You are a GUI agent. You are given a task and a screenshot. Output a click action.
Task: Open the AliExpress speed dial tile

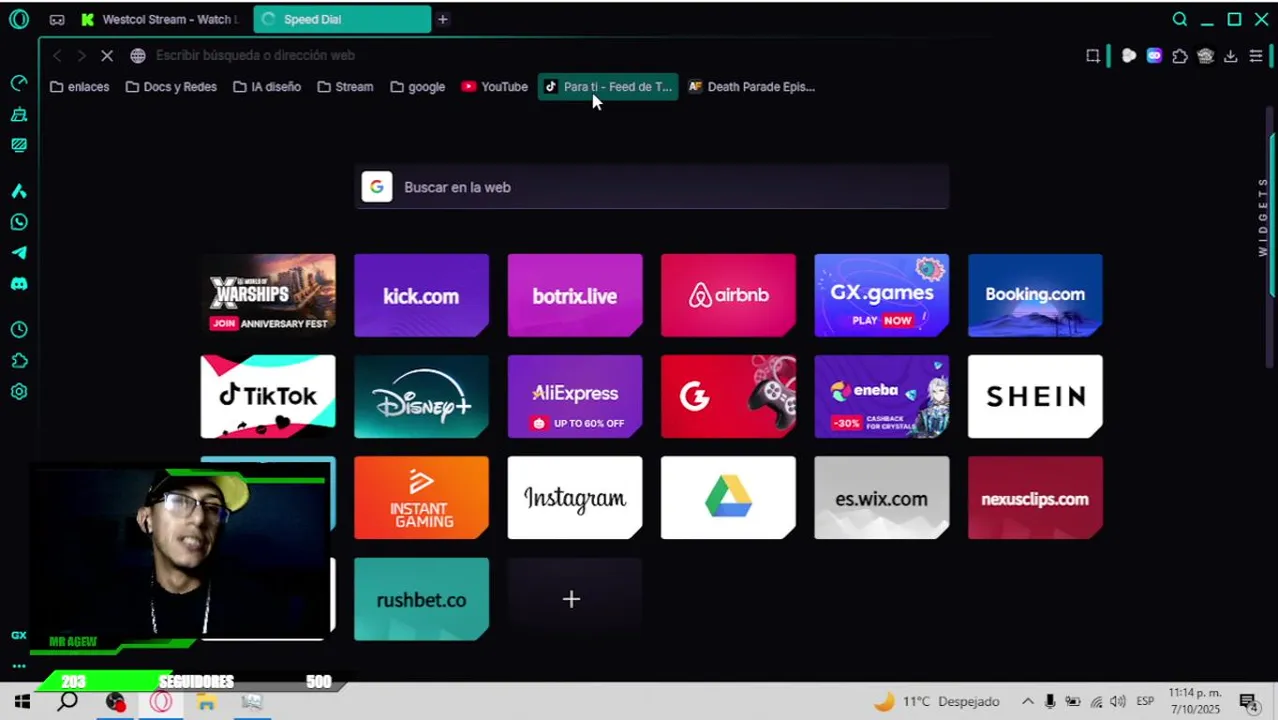[575, 396]
